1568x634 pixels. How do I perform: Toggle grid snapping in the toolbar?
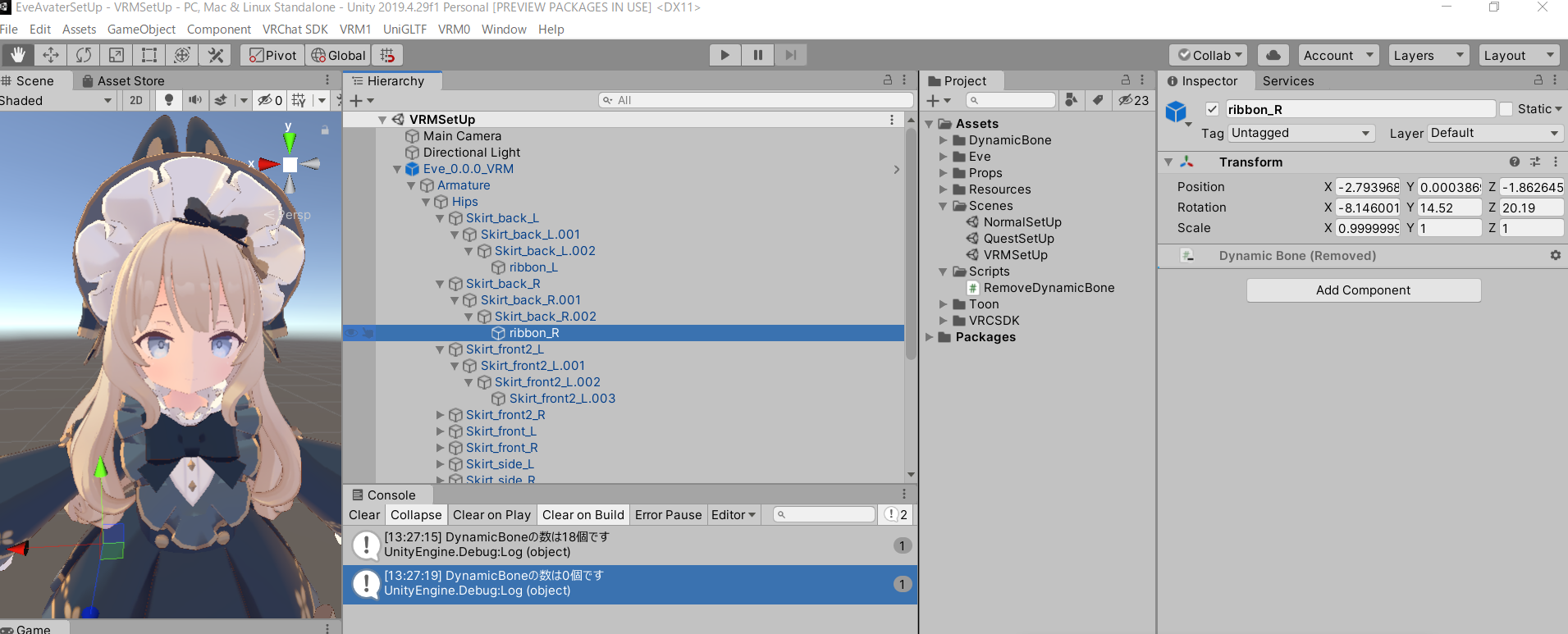(x=387, y=55)
